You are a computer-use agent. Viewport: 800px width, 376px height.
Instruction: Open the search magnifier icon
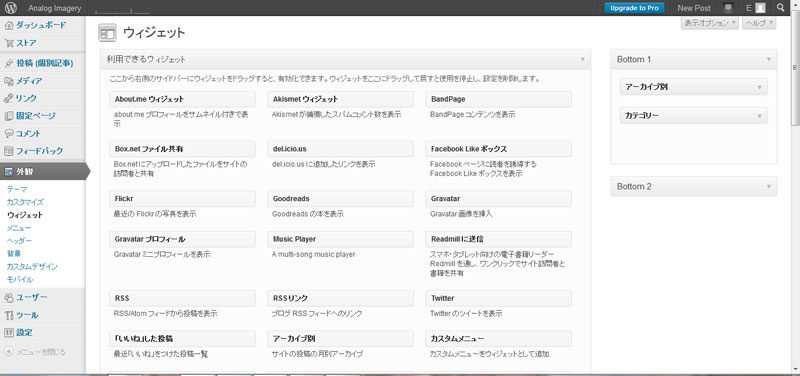(781, 8)
